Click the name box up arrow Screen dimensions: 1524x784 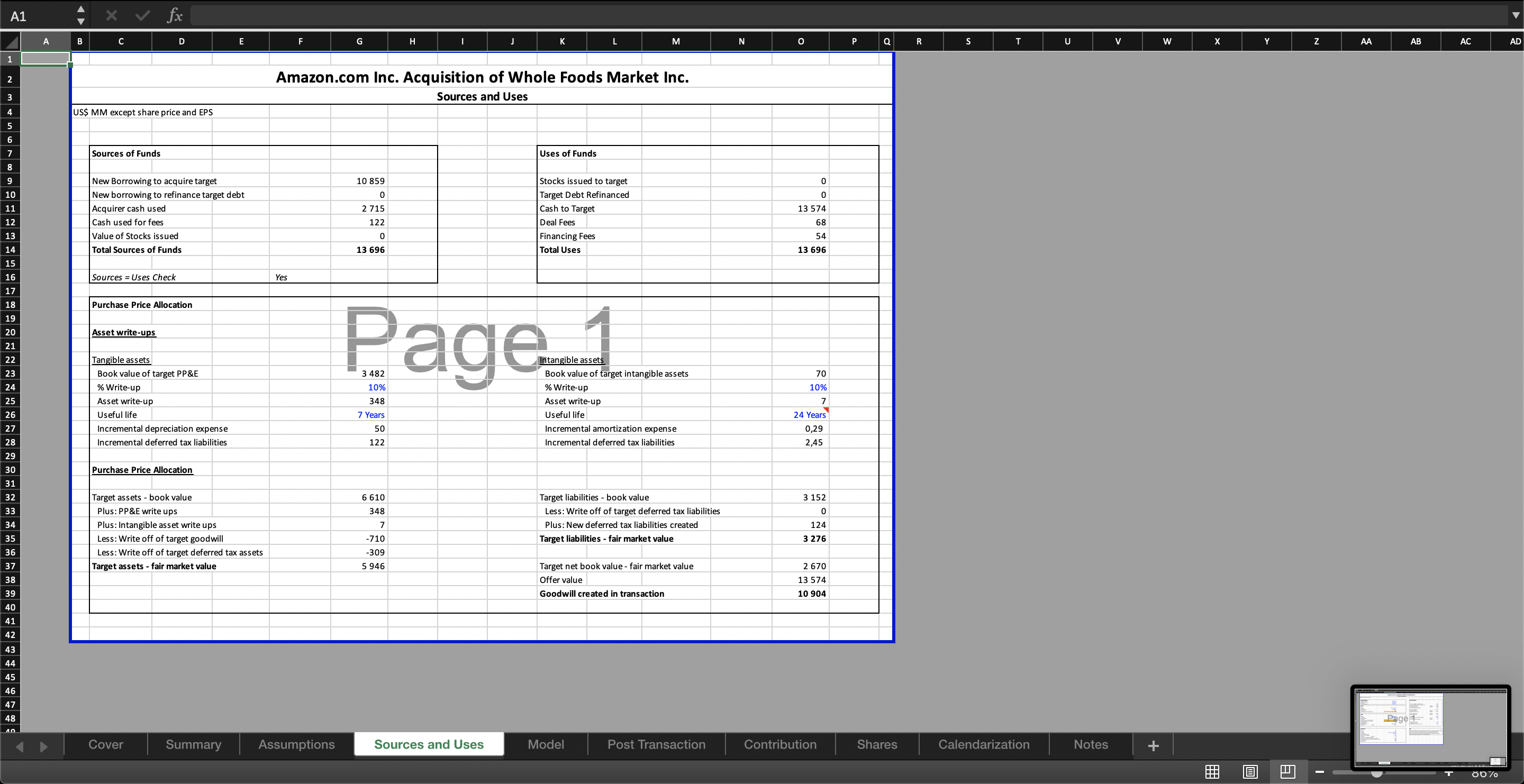pos(81,10)
